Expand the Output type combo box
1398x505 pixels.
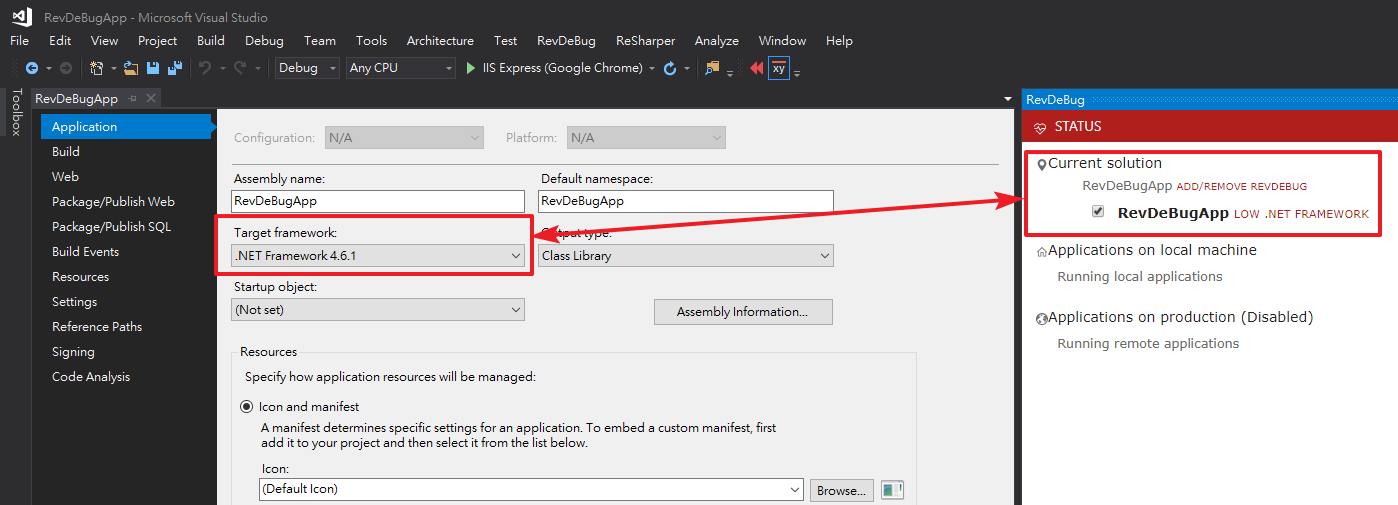(686, 256)
